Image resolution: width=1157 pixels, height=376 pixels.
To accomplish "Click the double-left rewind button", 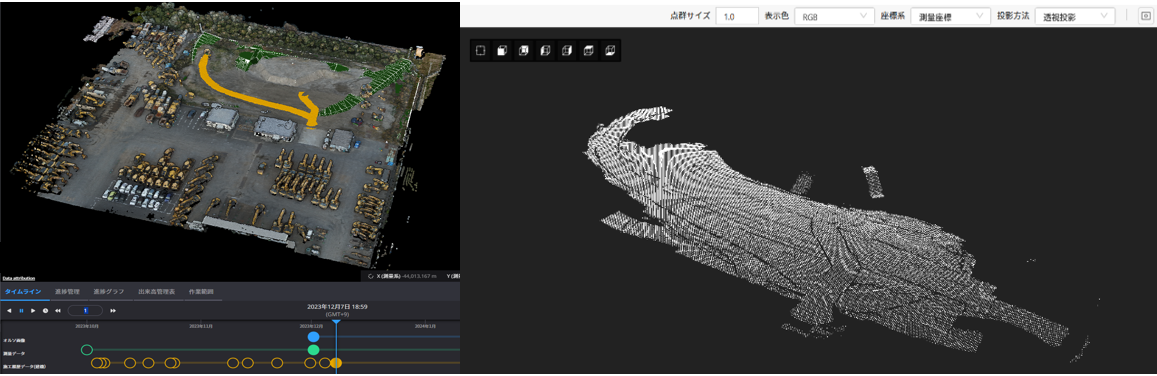I will 58,310.
